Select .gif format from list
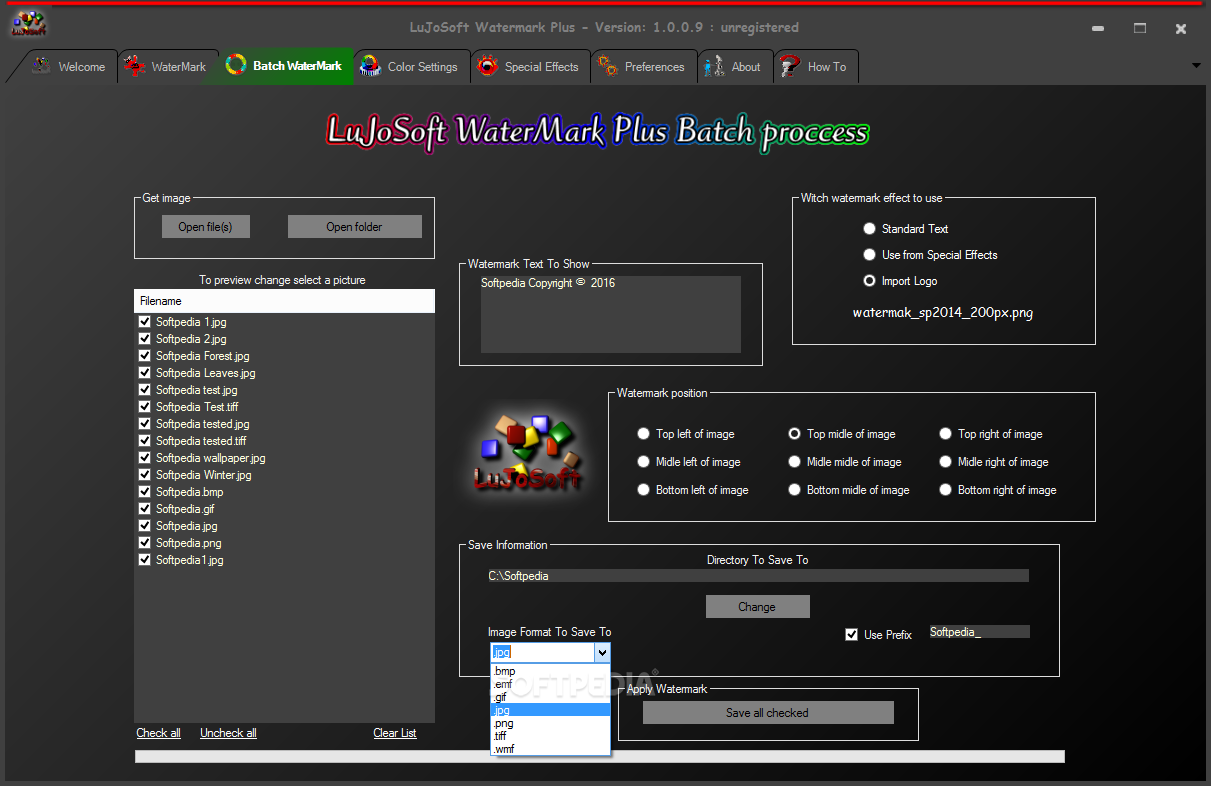The height and width of the screenshot is (786, 1211). pos(550,697)
